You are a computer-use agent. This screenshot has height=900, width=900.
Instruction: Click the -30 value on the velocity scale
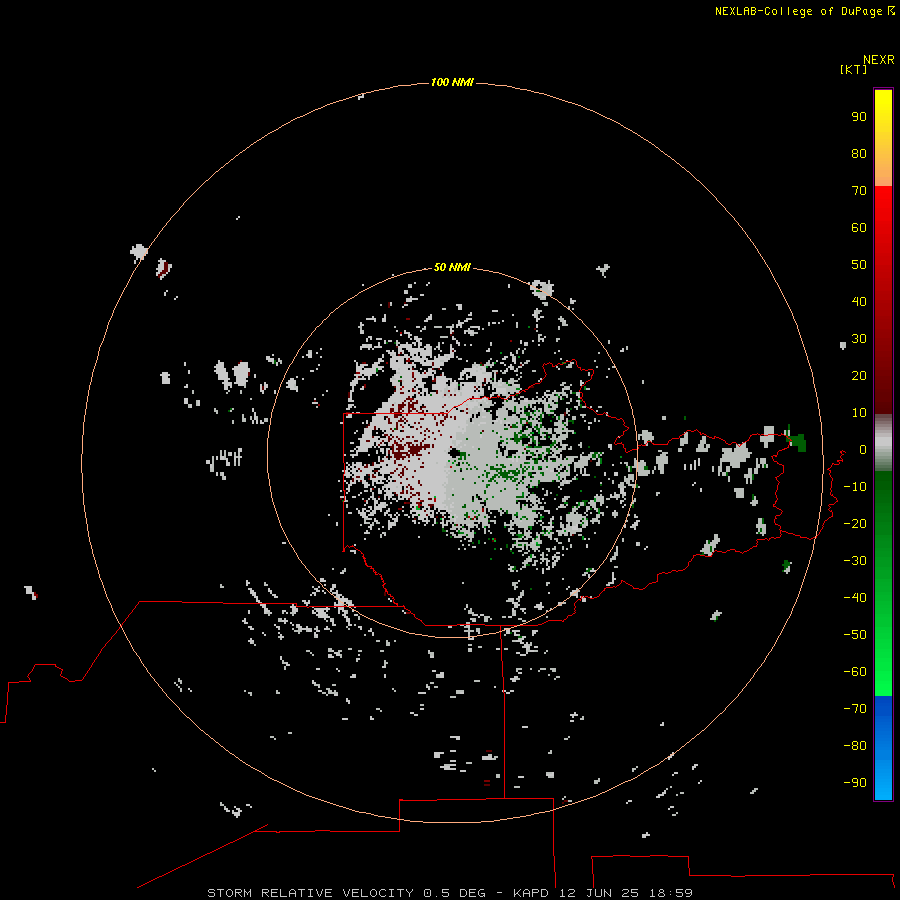(x=855, y=561)
